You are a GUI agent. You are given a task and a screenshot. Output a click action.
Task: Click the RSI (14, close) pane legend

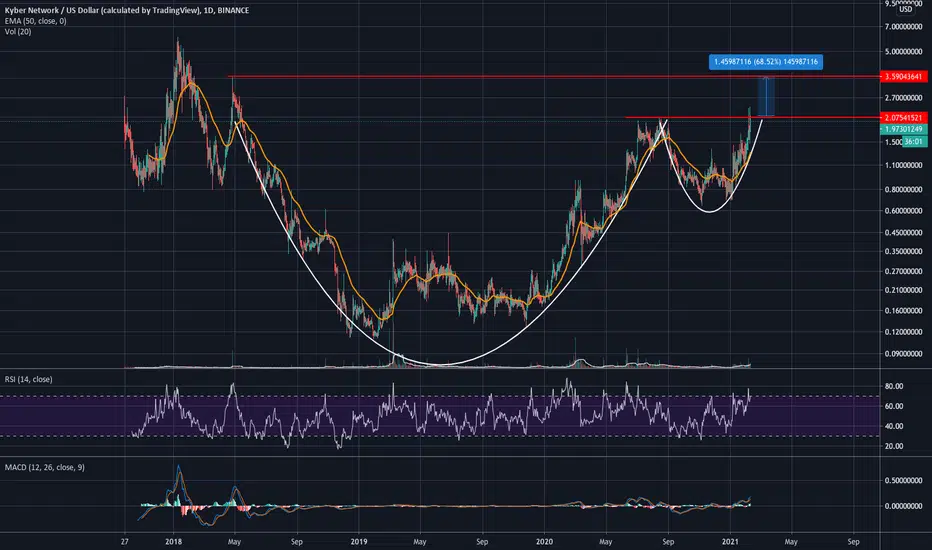point(29,379)
